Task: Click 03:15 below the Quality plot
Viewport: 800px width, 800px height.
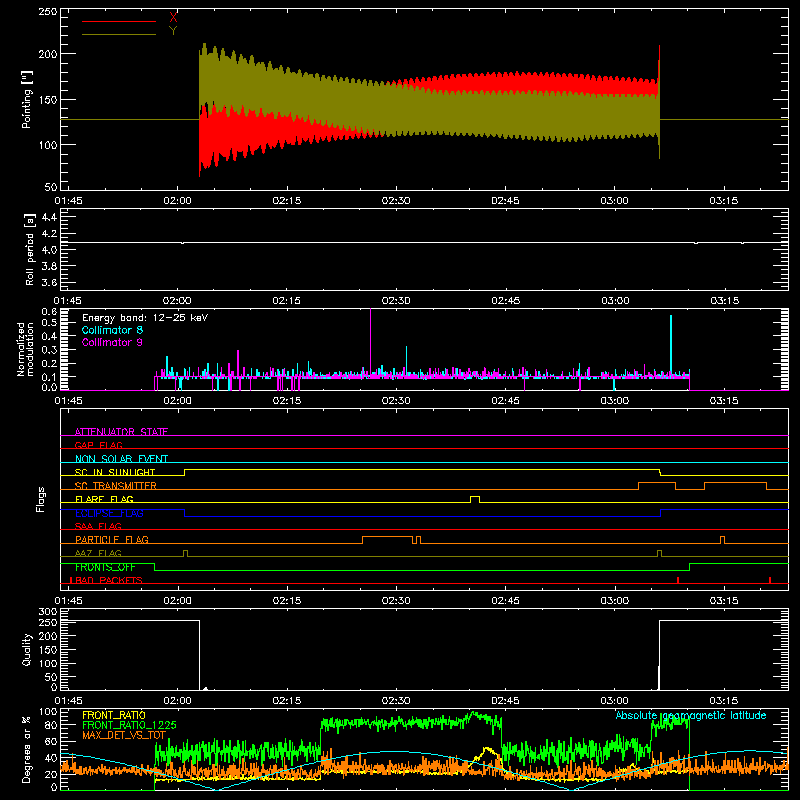Action: pyautogui.click(x=723, y=701)
